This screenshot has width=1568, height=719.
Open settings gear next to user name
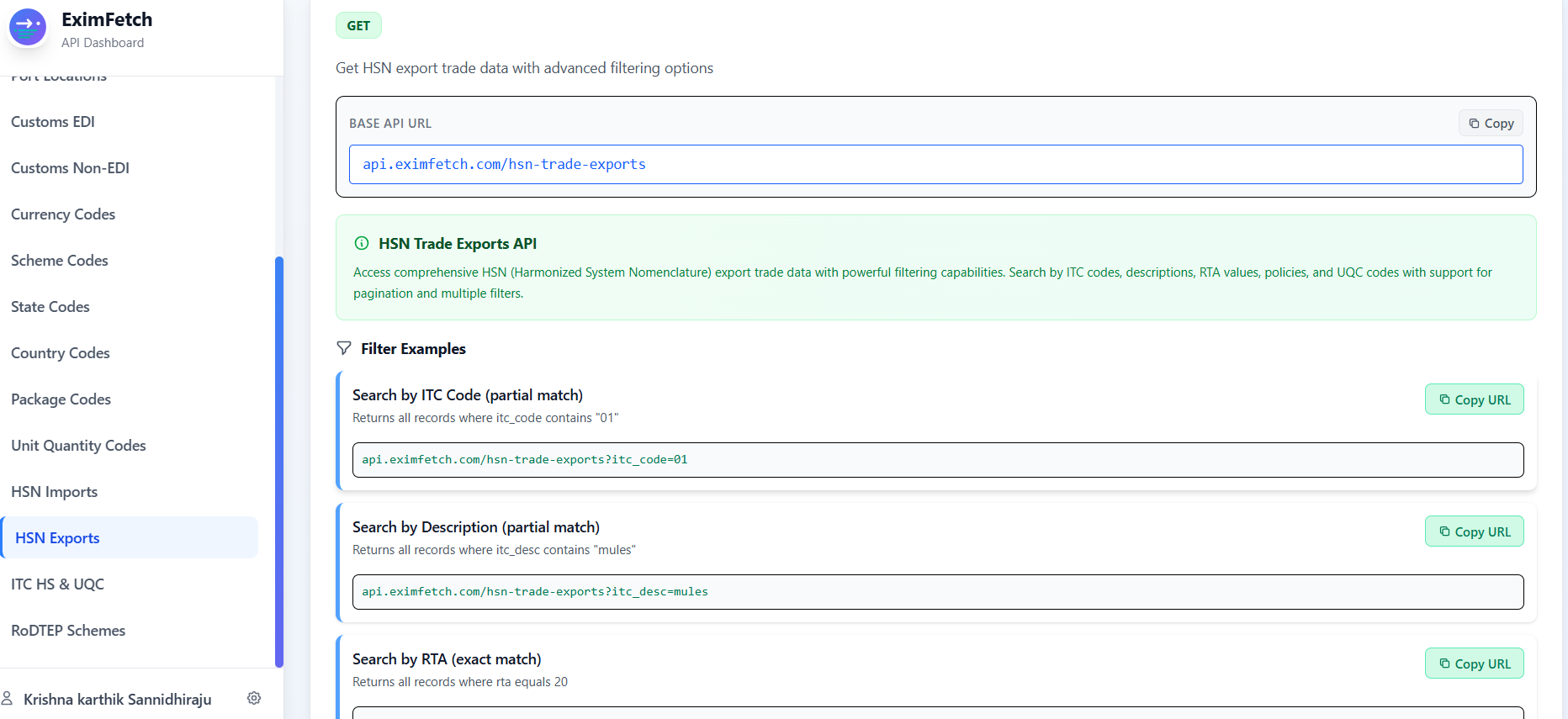pyautogui.click(x=254, y=698)
